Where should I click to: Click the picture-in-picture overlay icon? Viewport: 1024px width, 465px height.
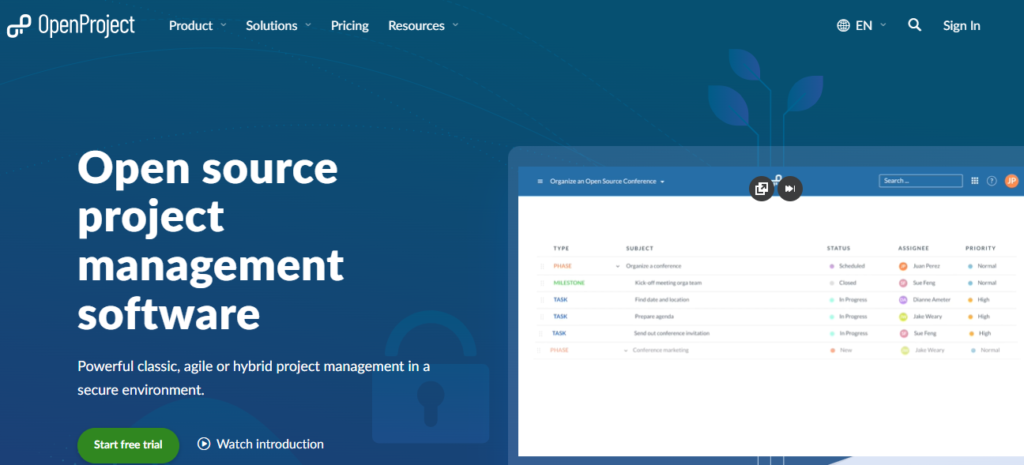click(x=761, y=189)
